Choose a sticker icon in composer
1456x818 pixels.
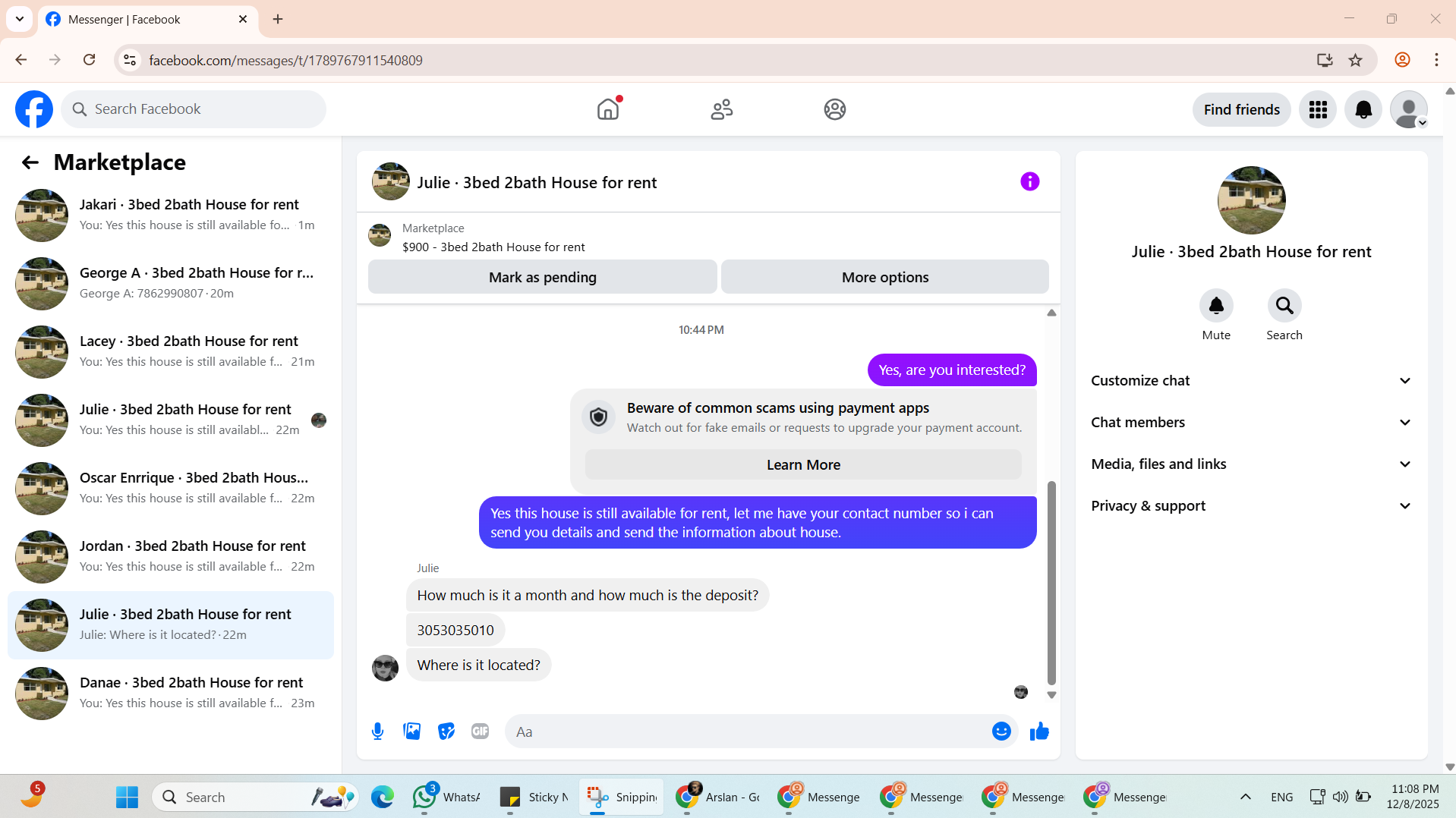(x=446, y=731)
